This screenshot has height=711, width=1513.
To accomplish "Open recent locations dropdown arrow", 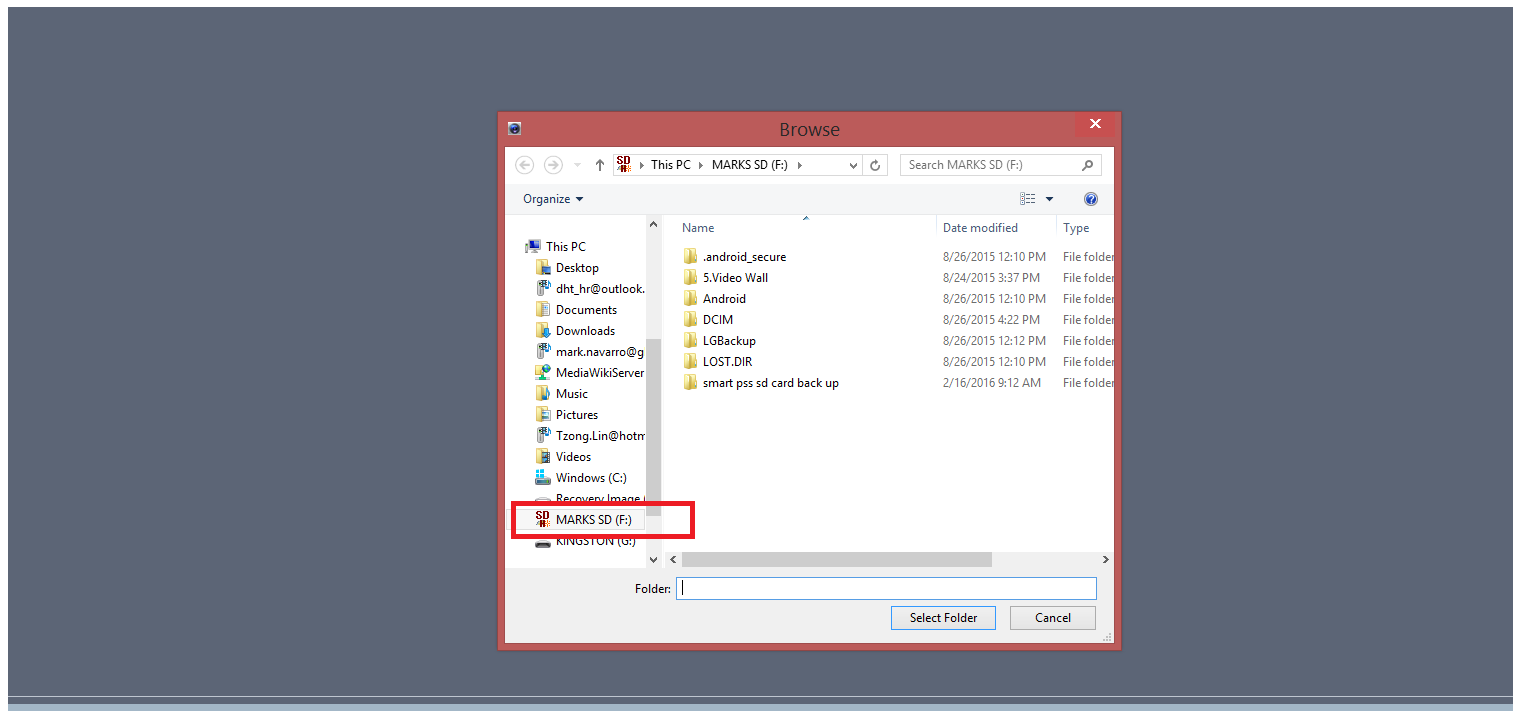I will tap(577, 165).
